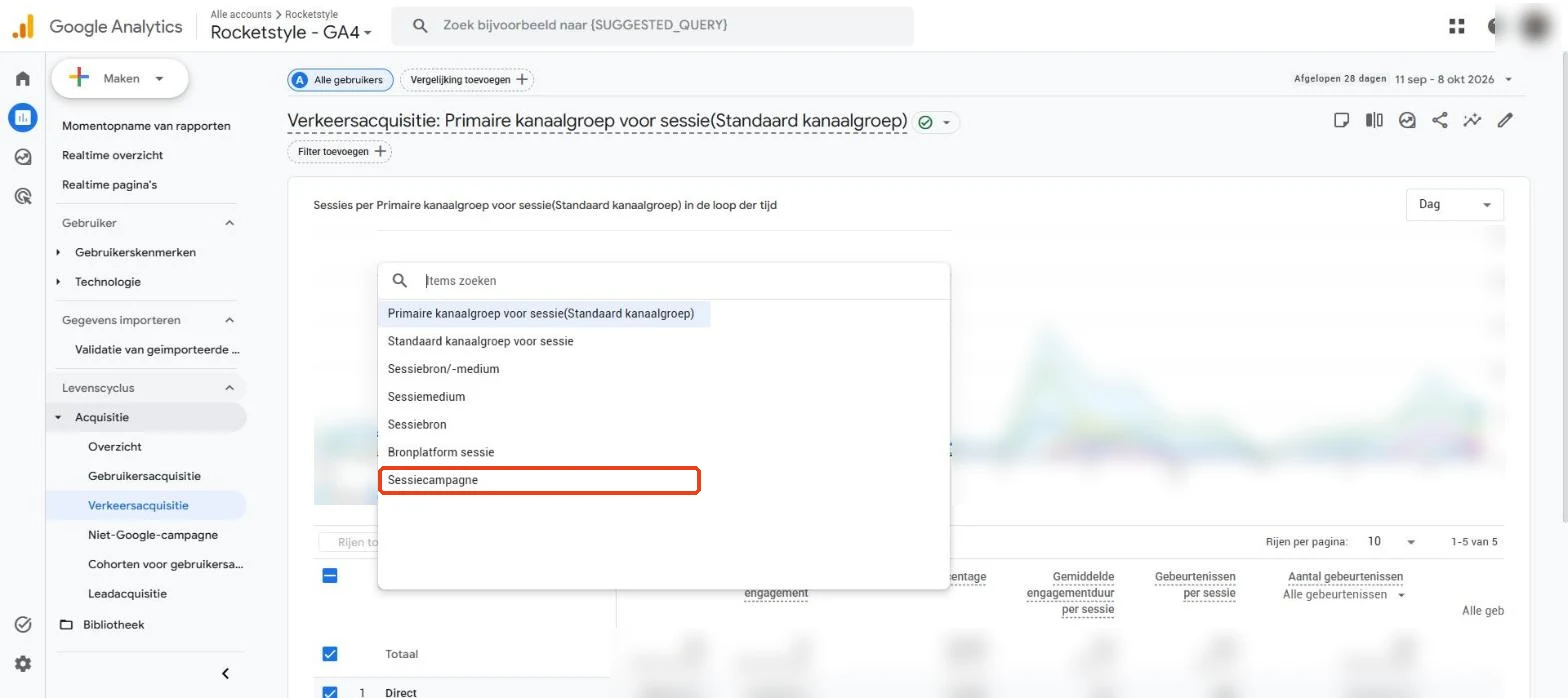Click Alle gebruikers chip

340,80
